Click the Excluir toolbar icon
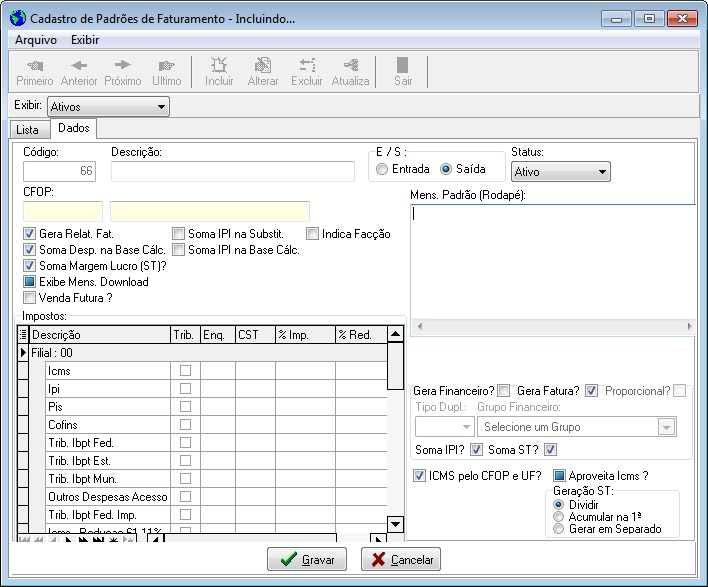This screenshot has width=708, height=587. (307, 72)
